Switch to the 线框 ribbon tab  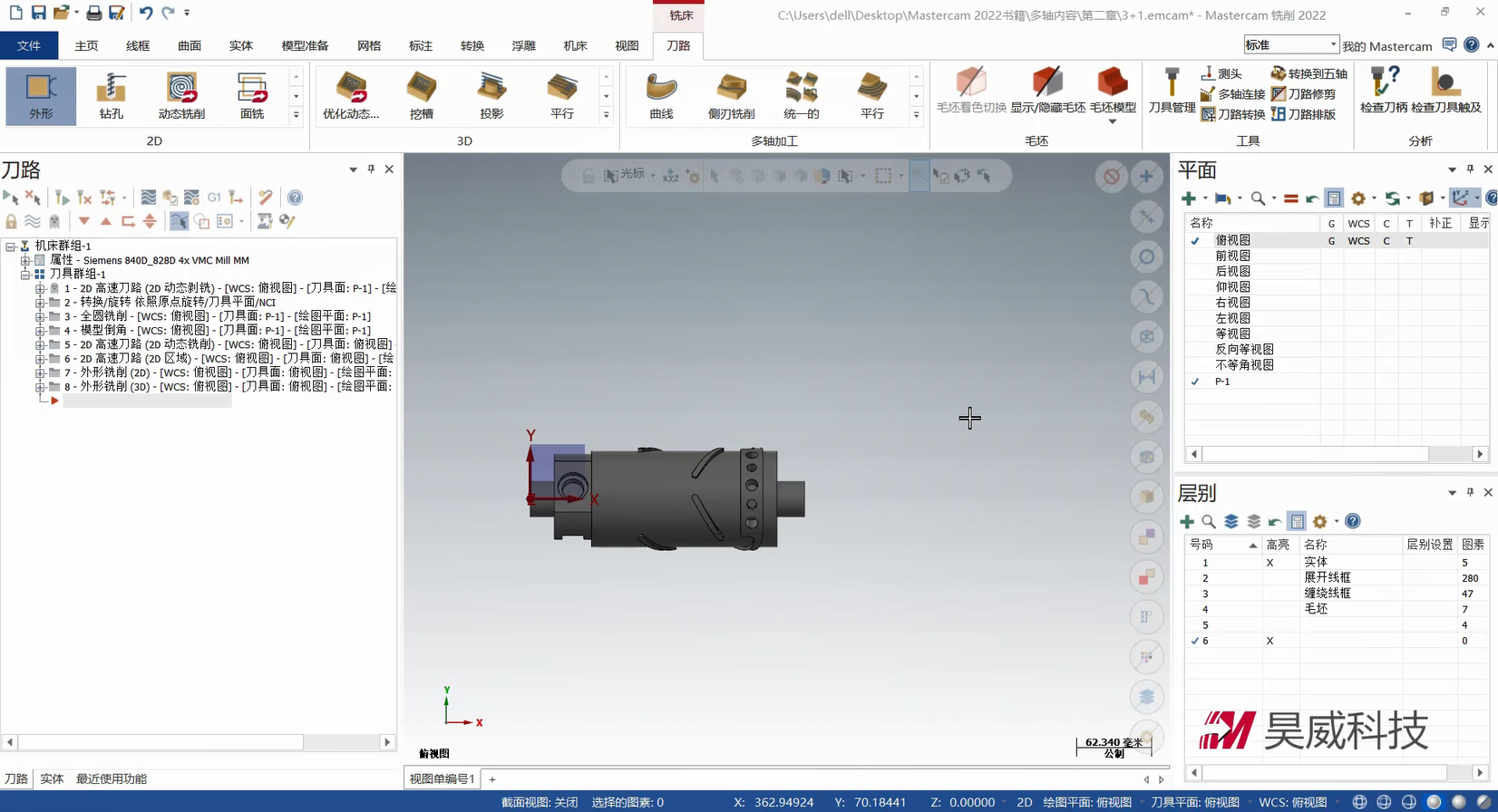(138, 45)
